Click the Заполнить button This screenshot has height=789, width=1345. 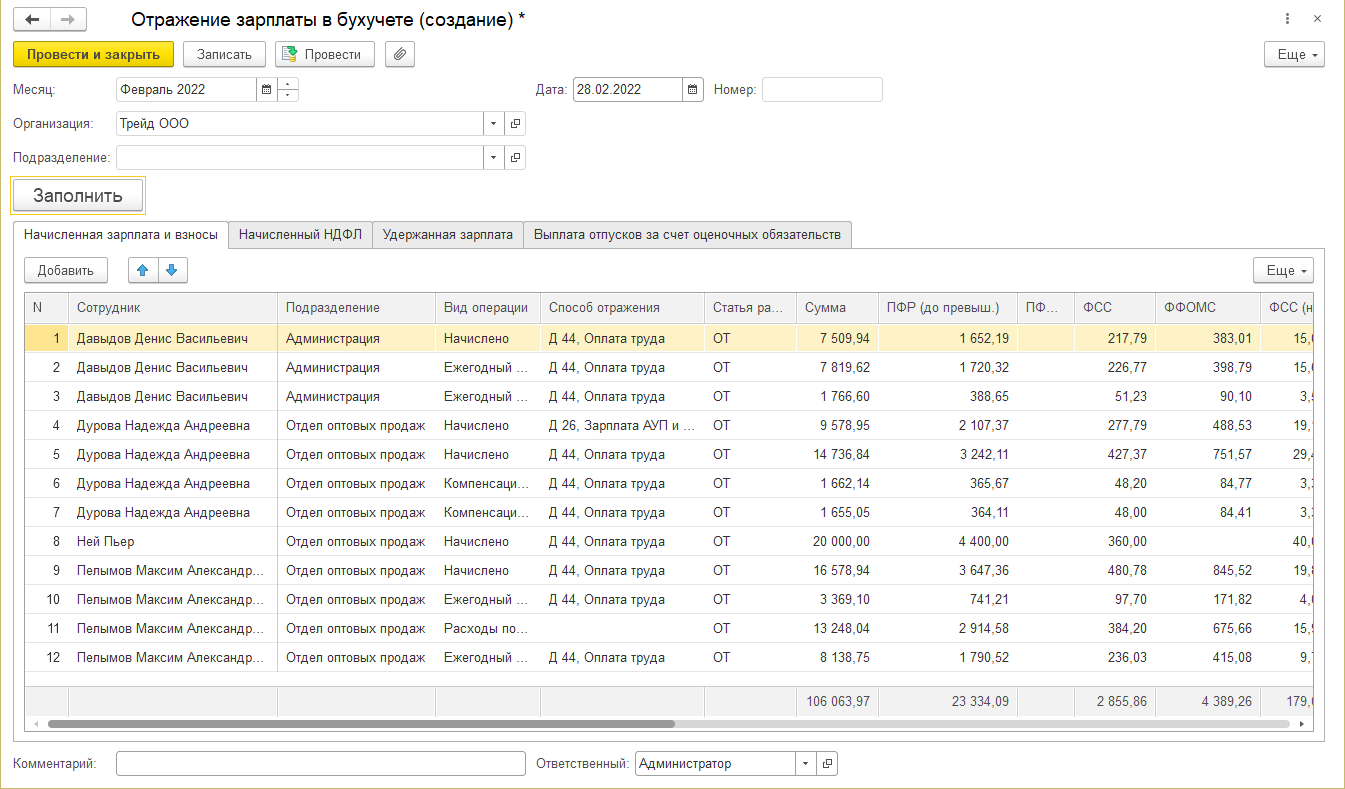click(x=78, y=196)
